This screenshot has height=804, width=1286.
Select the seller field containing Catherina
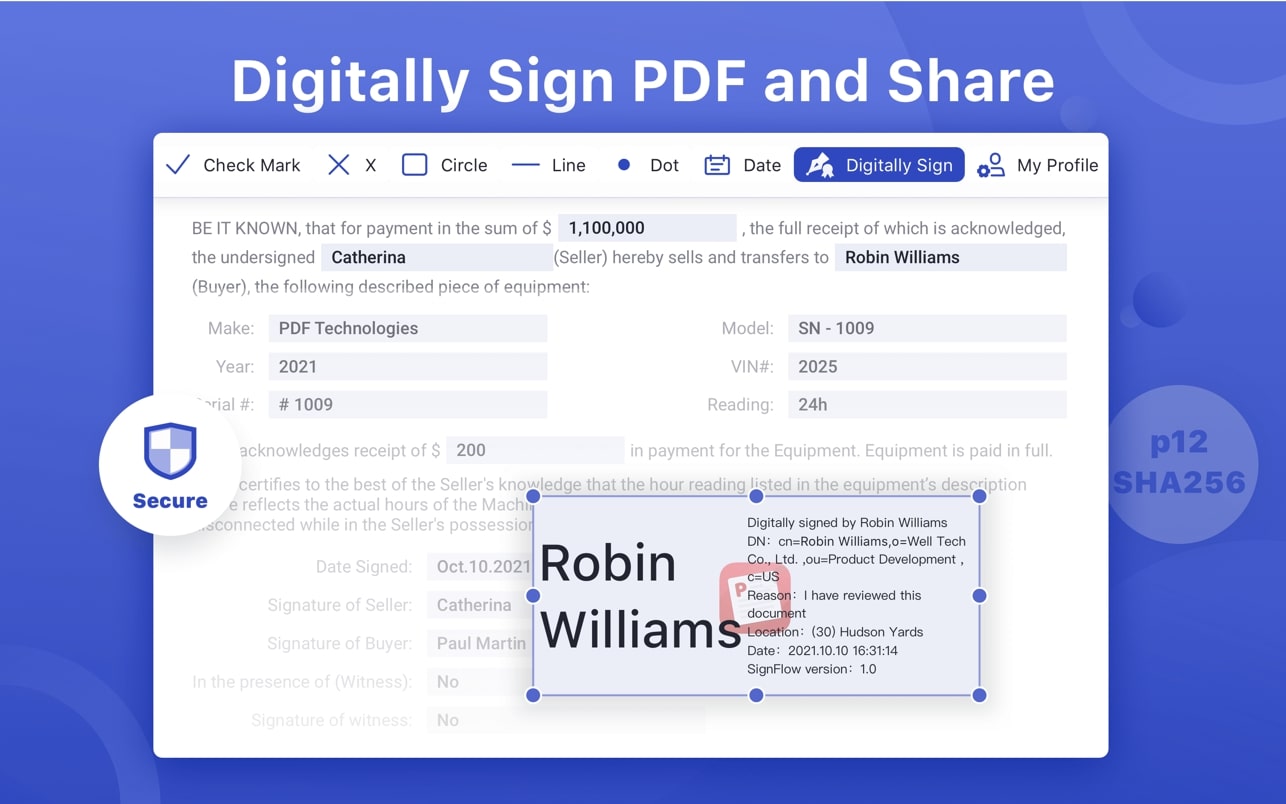436,257
